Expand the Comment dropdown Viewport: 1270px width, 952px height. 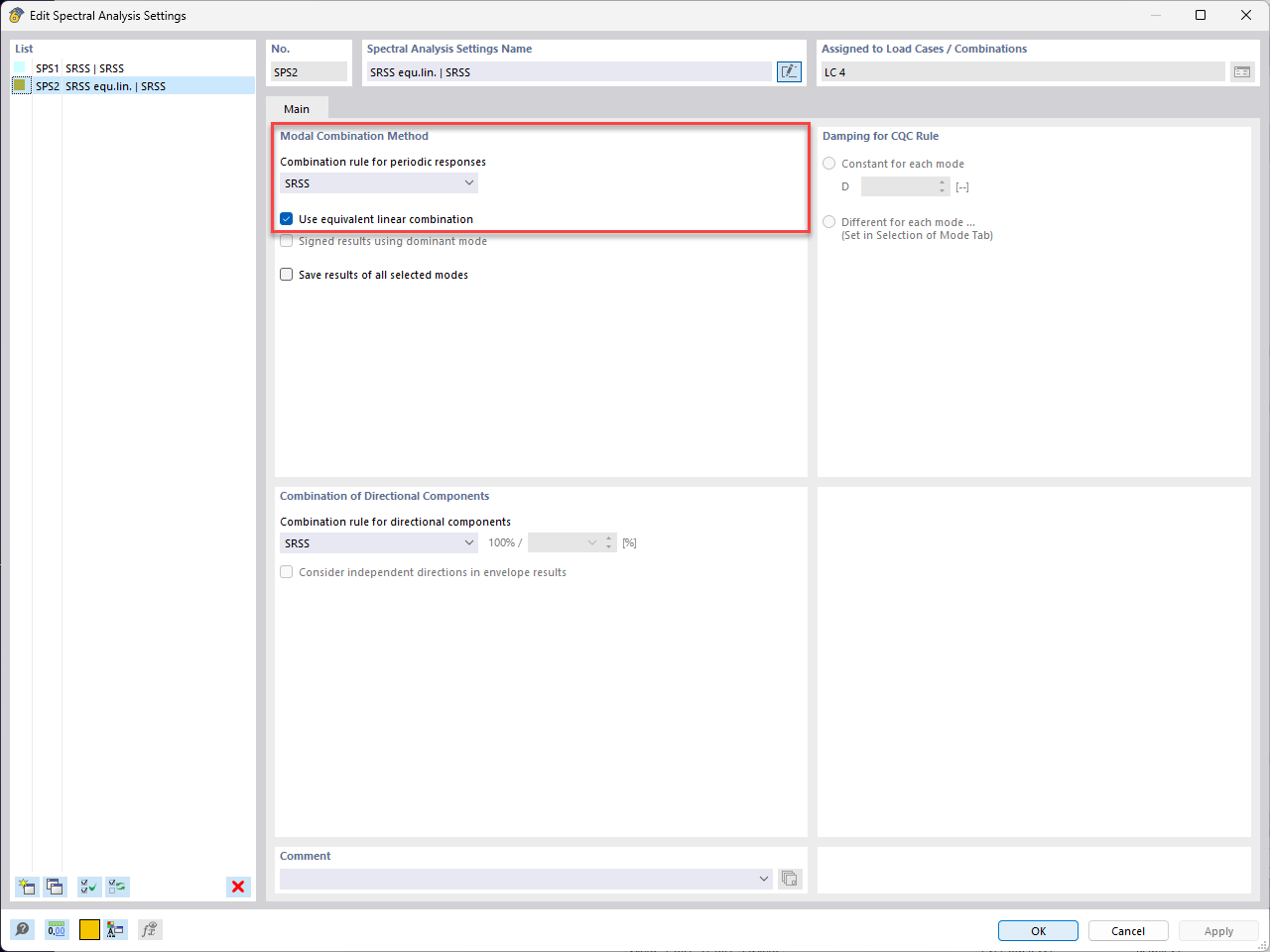tap(764, 879)
